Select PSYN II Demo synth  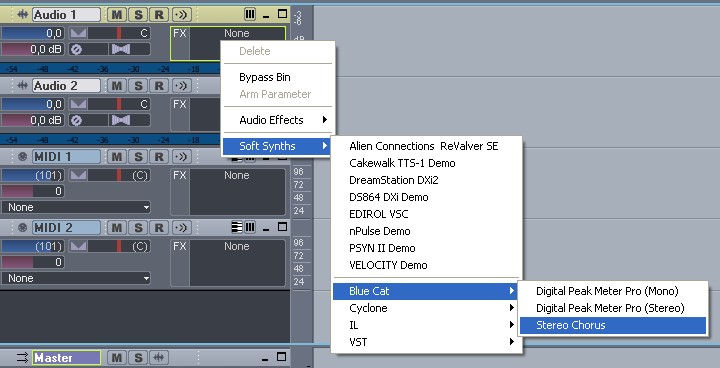pos(426,248)
